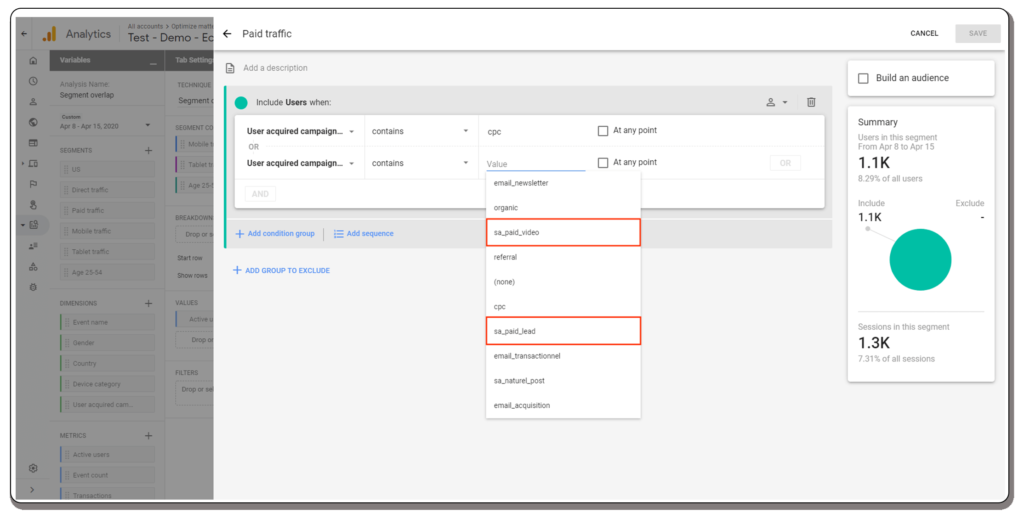
Task: Collapse the Analysis sidebar item arrow
Action: [23, 225]
